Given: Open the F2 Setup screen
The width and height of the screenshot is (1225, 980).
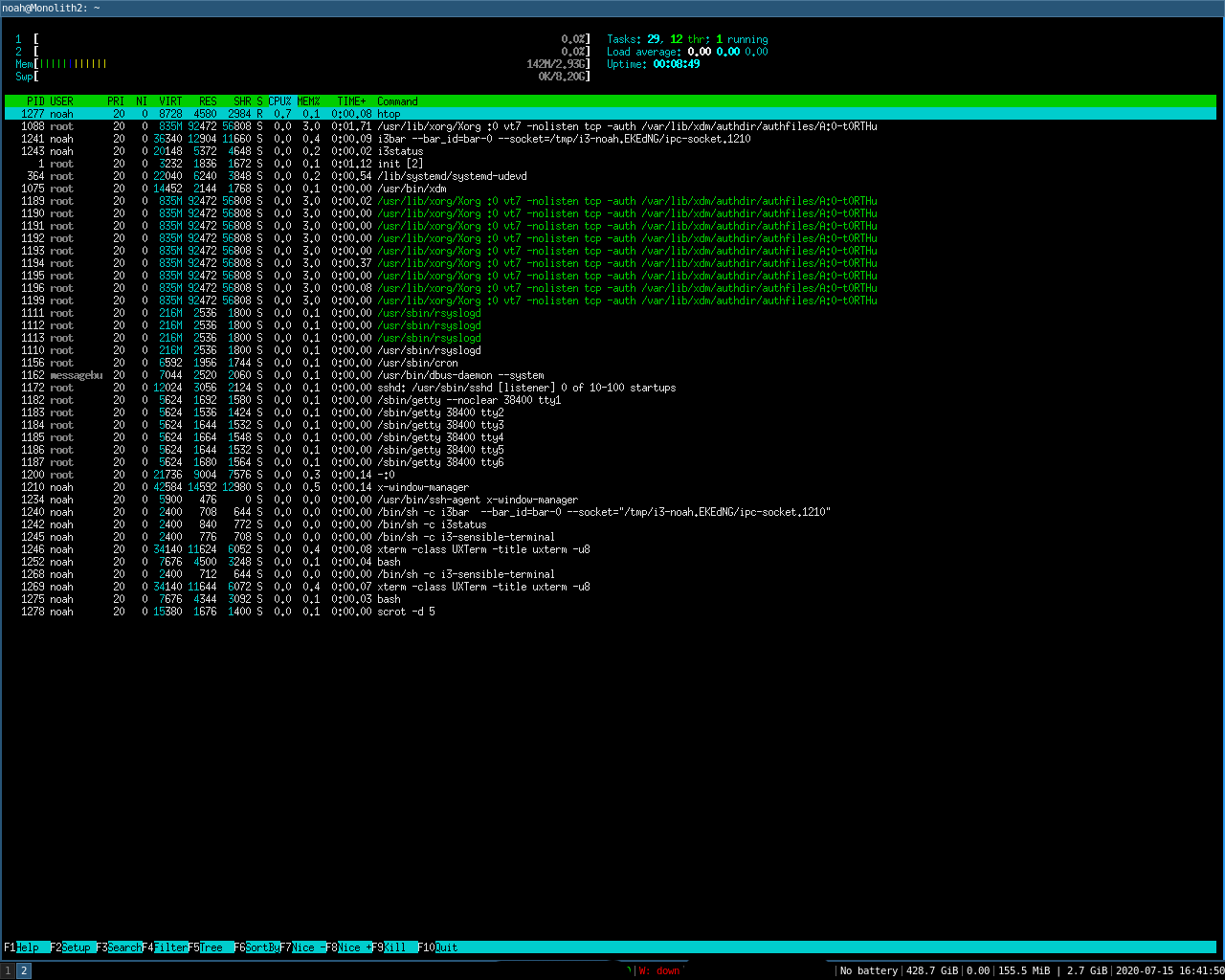Looking at the screenshot, I should click(x=73, y=947).
